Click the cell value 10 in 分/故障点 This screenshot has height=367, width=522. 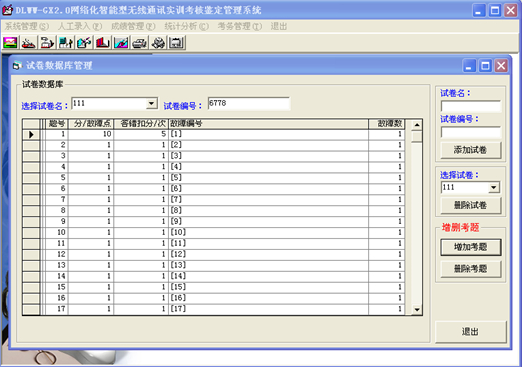[x=91, y=135]
